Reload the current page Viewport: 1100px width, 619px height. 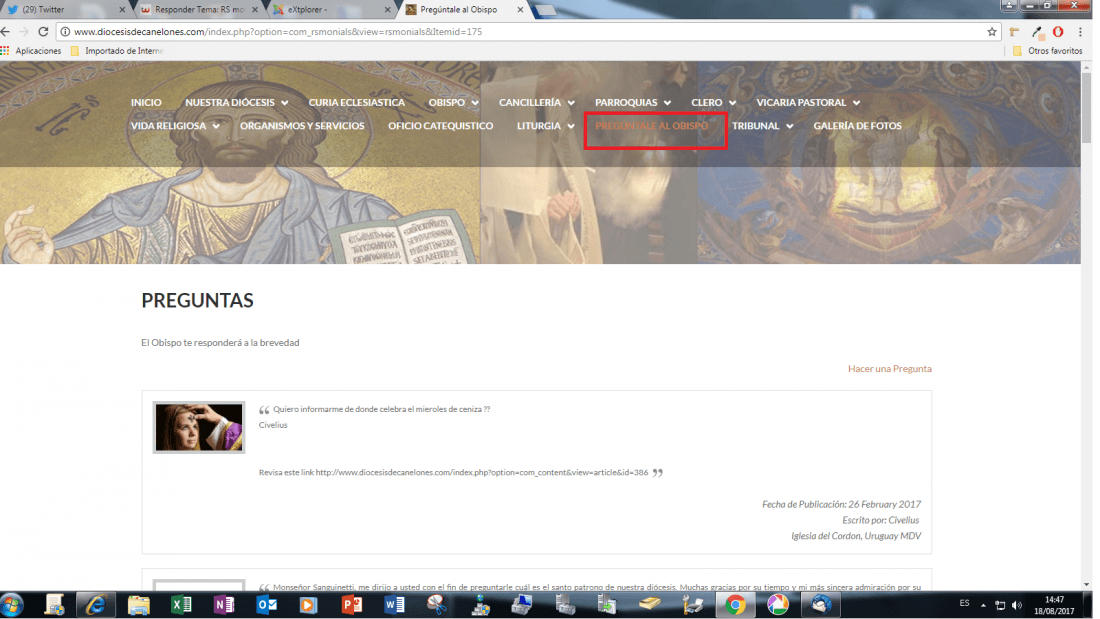tap(43, 32)
